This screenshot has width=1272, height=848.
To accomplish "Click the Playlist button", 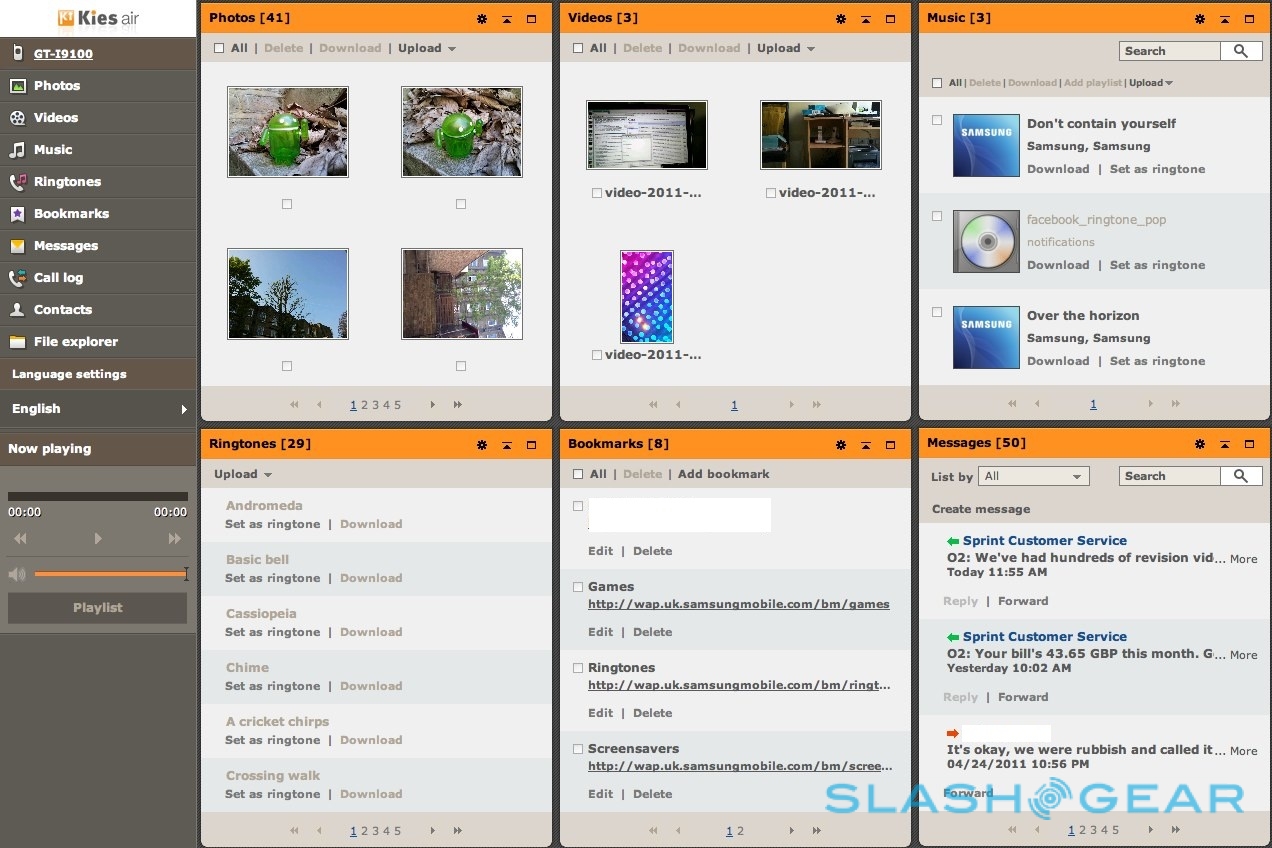I will coord(98,608).
